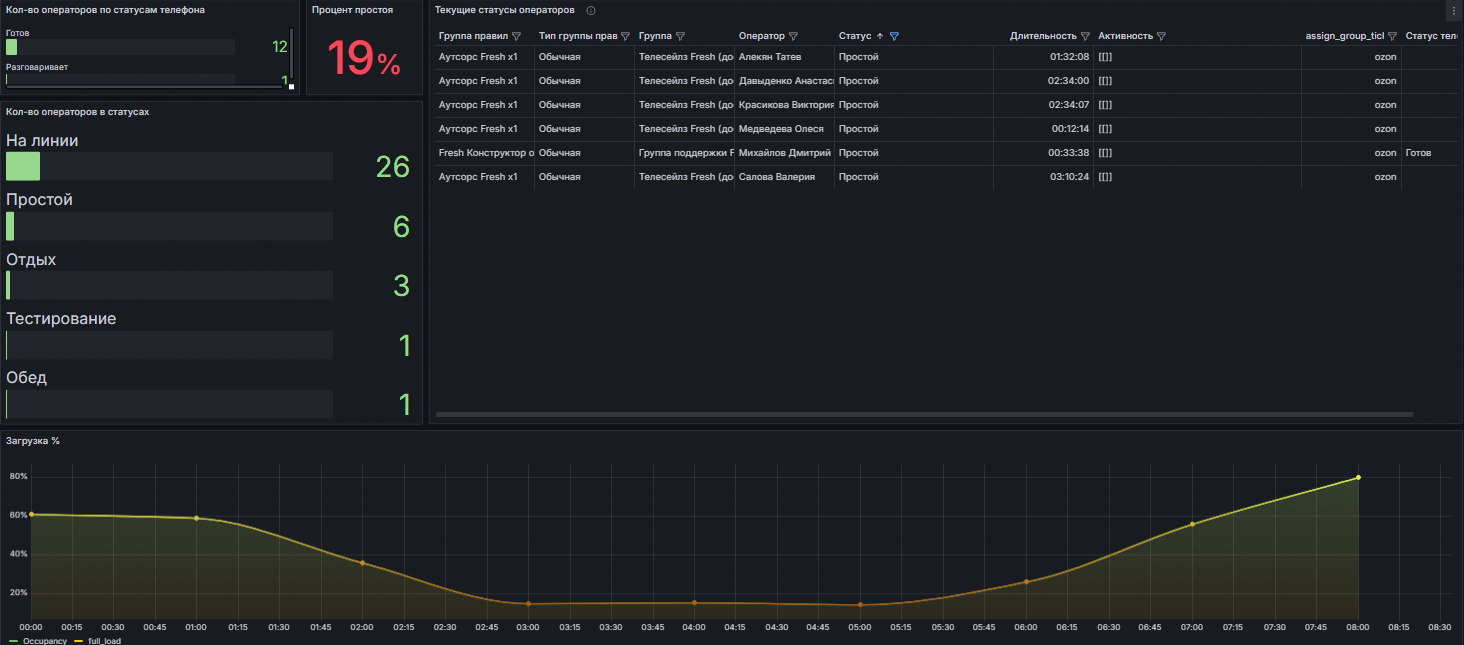
Task: Open the table panel three-dot menu
Action: click(1453, 10)
